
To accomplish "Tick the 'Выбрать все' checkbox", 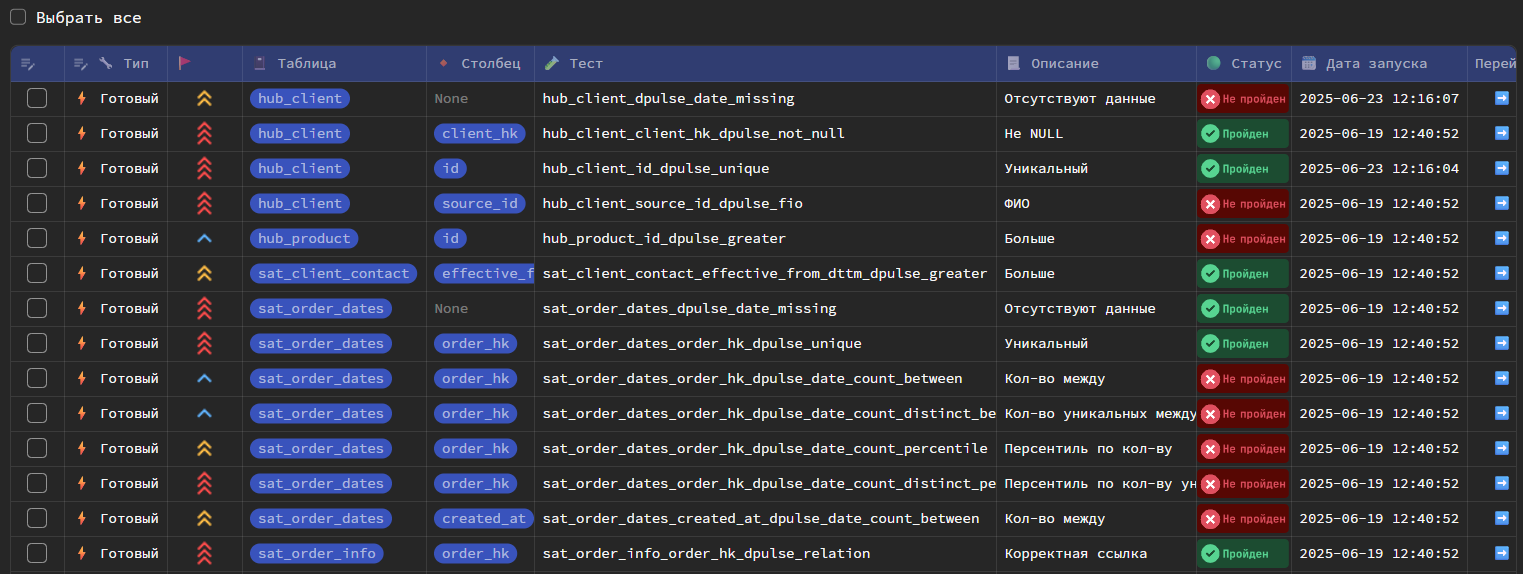I will pyautogui.click(x=18, y=17).
